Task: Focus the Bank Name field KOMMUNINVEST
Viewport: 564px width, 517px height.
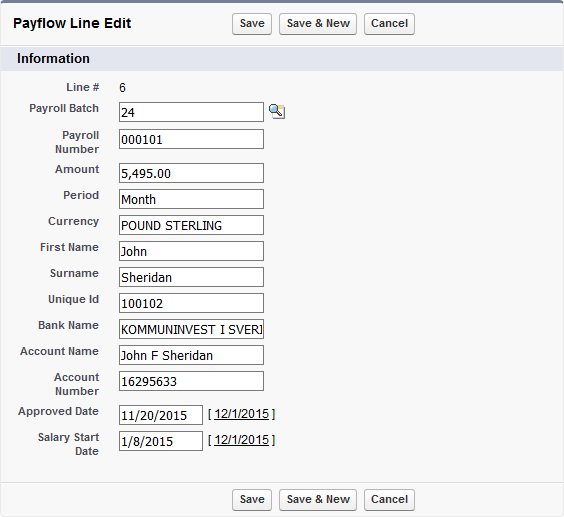Action: point(191,329)
